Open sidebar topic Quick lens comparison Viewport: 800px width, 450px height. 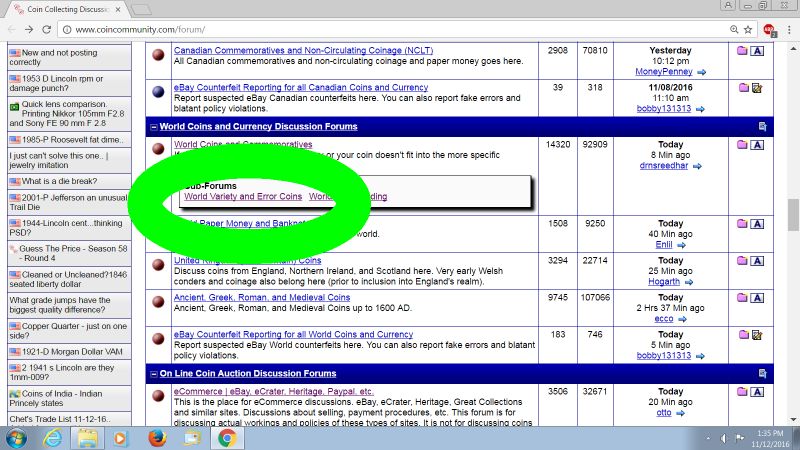click(69, 113)
